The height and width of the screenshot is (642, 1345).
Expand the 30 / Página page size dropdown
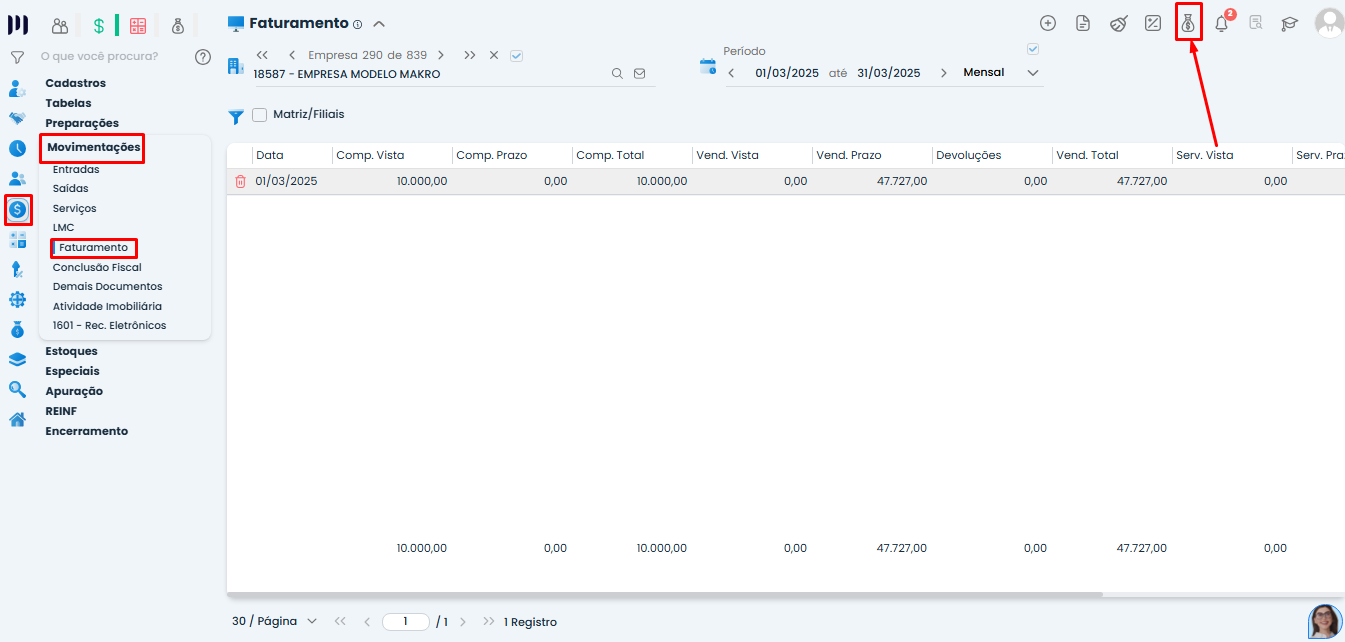click(x=274, y=621)
